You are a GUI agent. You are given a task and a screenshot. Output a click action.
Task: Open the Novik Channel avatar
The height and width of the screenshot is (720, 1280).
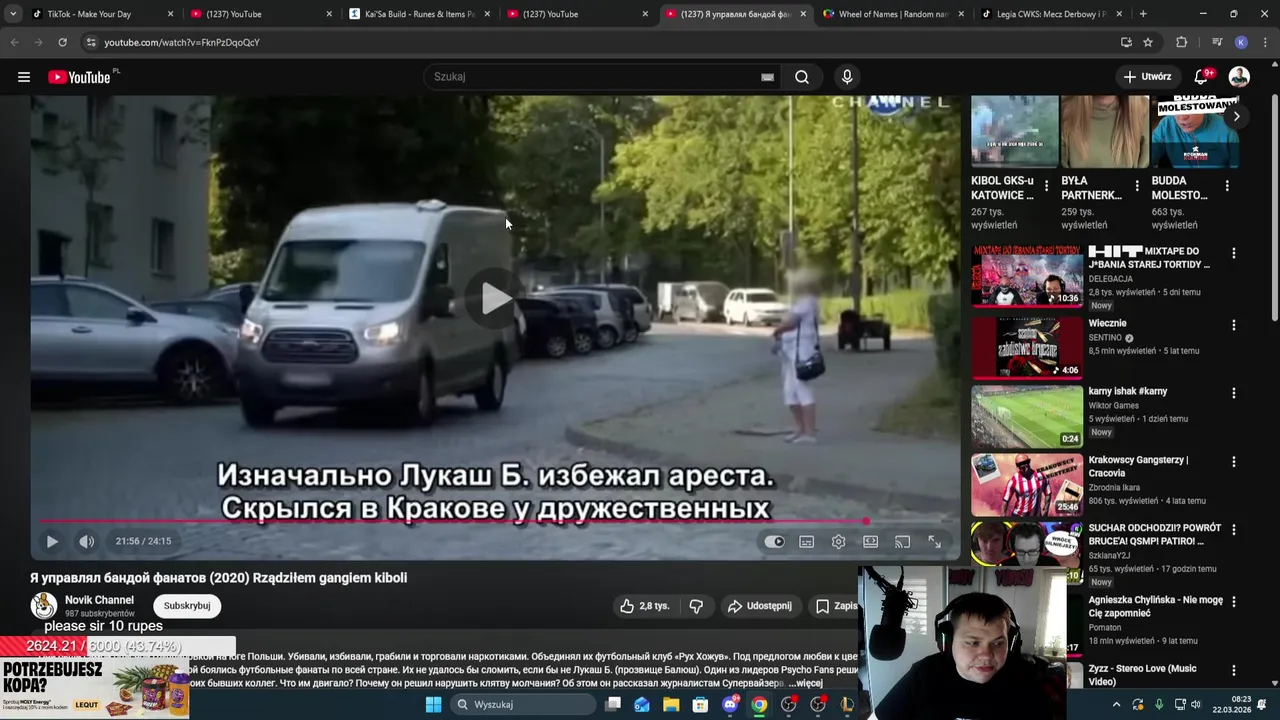(43, 605)
